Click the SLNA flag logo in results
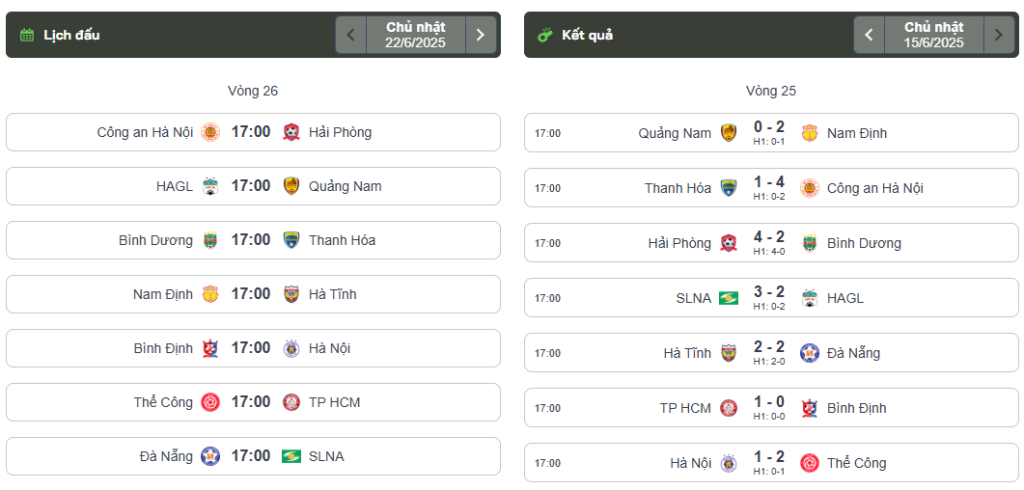Viewport: 1024px width, 490px height. tap(728, 299)
